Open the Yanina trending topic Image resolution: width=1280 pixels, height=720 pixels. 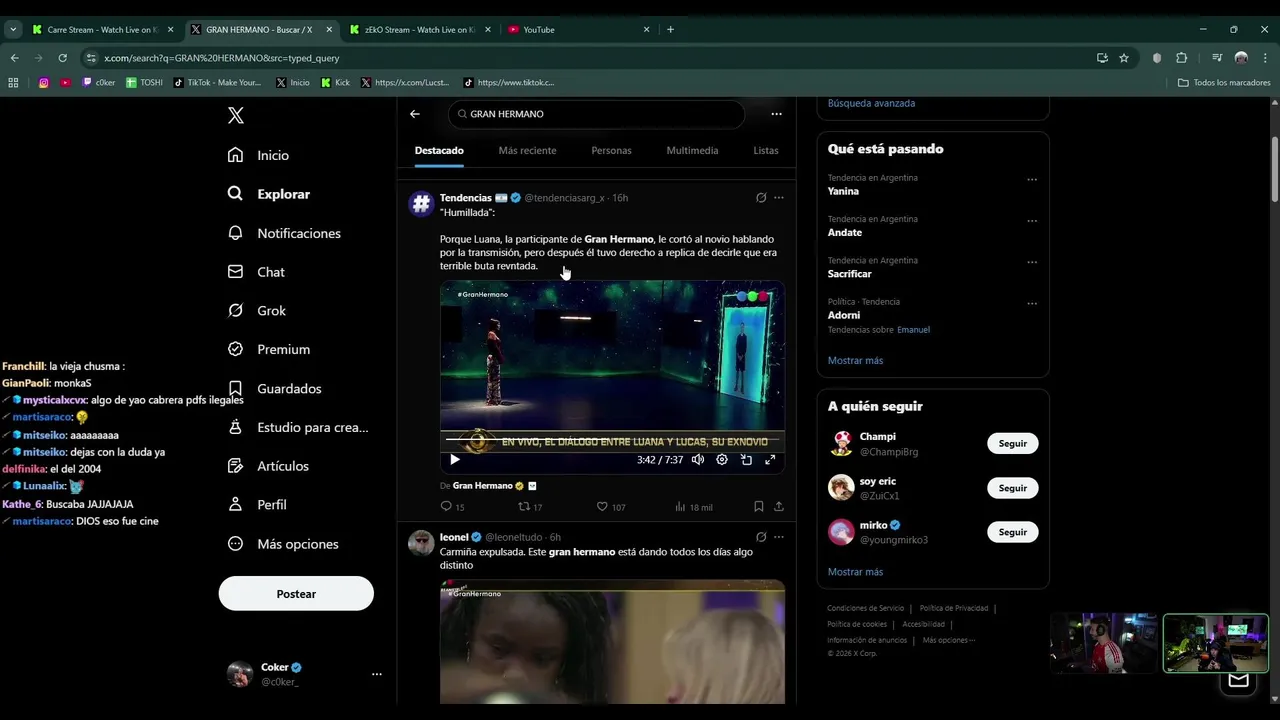pos(844,191)
